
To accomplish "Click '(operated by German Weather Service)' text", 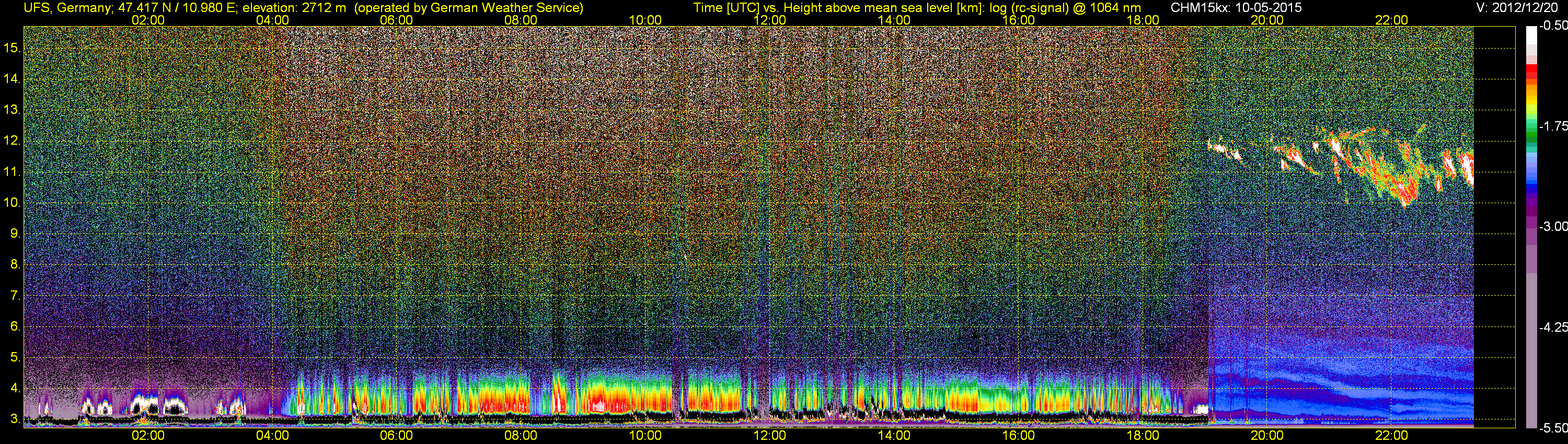I will tap(469, 8).
